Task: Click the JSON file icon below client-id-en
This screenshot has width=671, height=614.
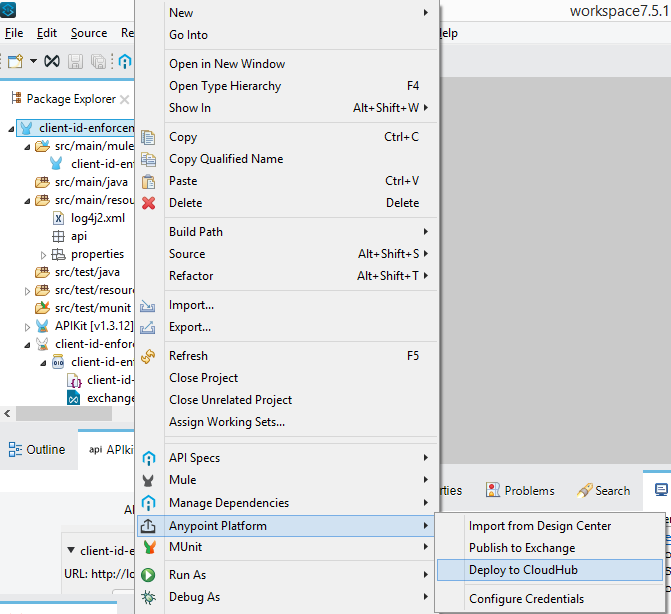Action: click(x=74, y=380)
